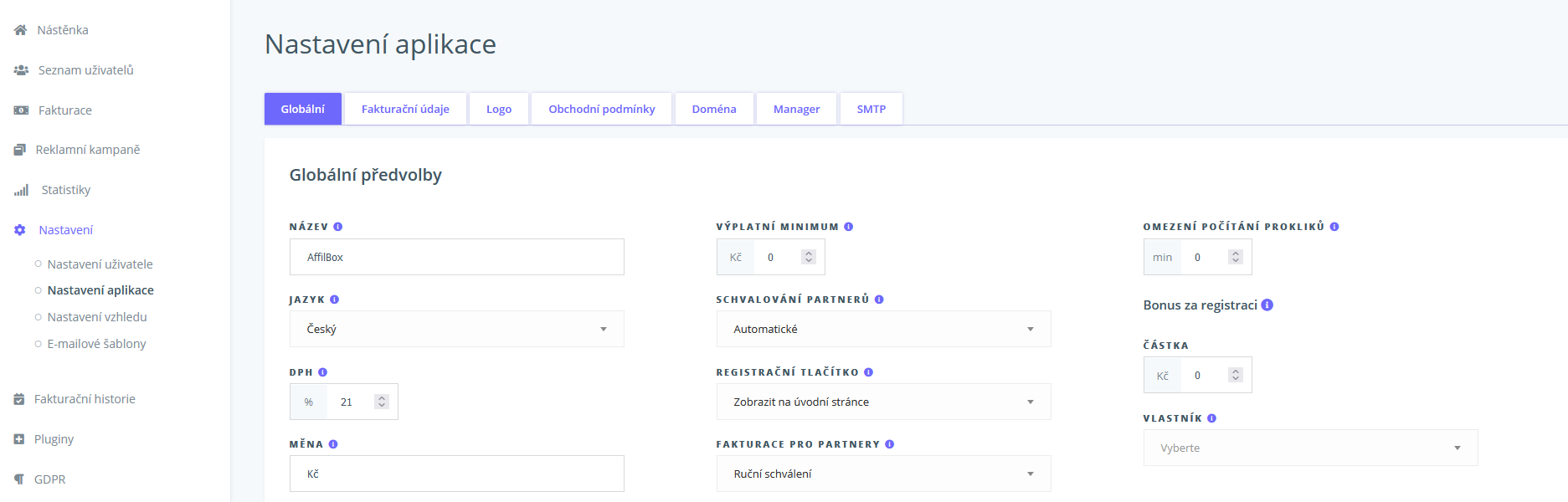Viewport: 1568px width, 502px height.
Task: Open the SMTP tab
Action: pyautogui.click(x=871, y=109)
